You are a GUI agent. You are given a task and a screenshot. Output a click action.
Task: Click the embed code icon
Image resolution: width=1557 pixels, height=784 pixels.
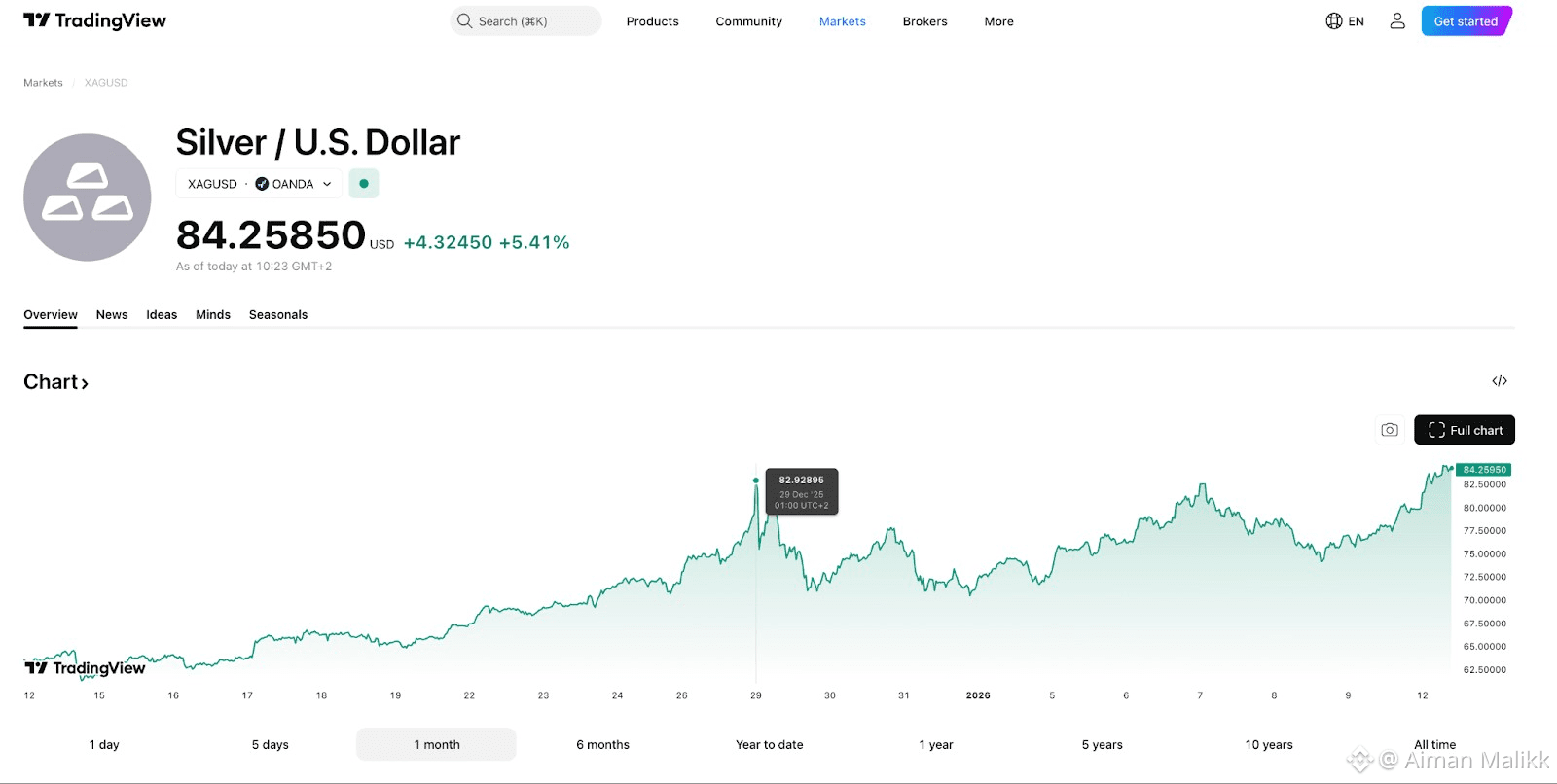point(1500,381)
